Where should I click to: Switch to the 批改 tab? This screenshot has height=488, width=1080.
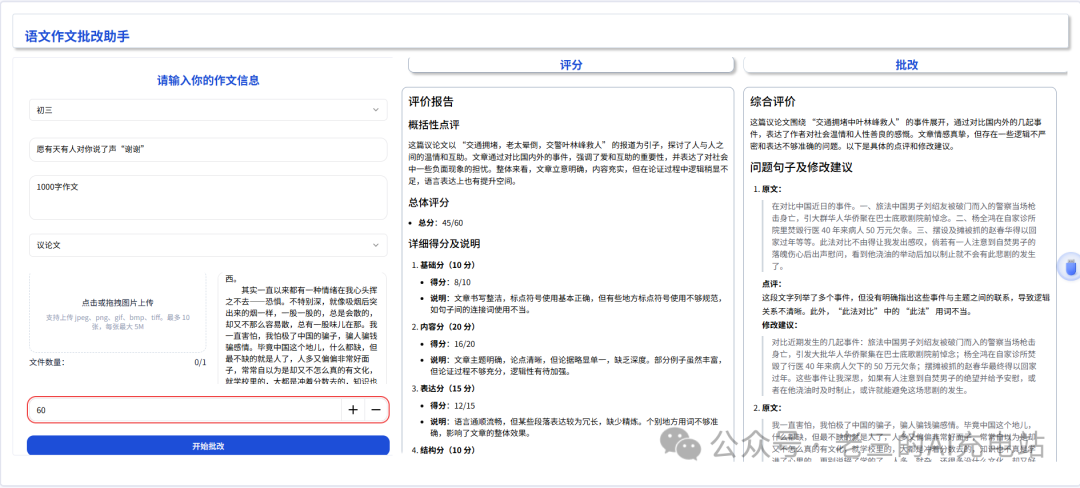pyautogui.click(x=906, y=65)
